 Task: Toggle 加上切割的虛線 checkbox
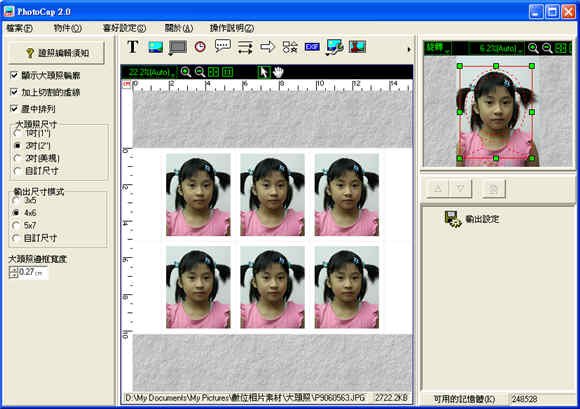pos(14,92)
